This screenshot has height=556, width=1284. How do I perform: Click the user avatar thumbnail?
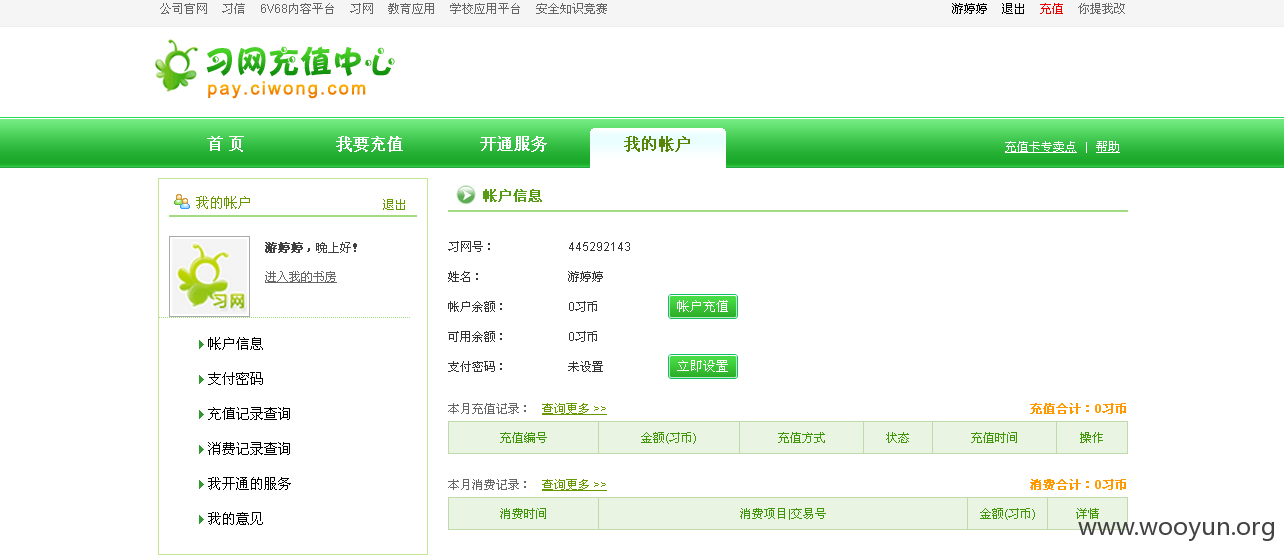[x=209, y=276]
